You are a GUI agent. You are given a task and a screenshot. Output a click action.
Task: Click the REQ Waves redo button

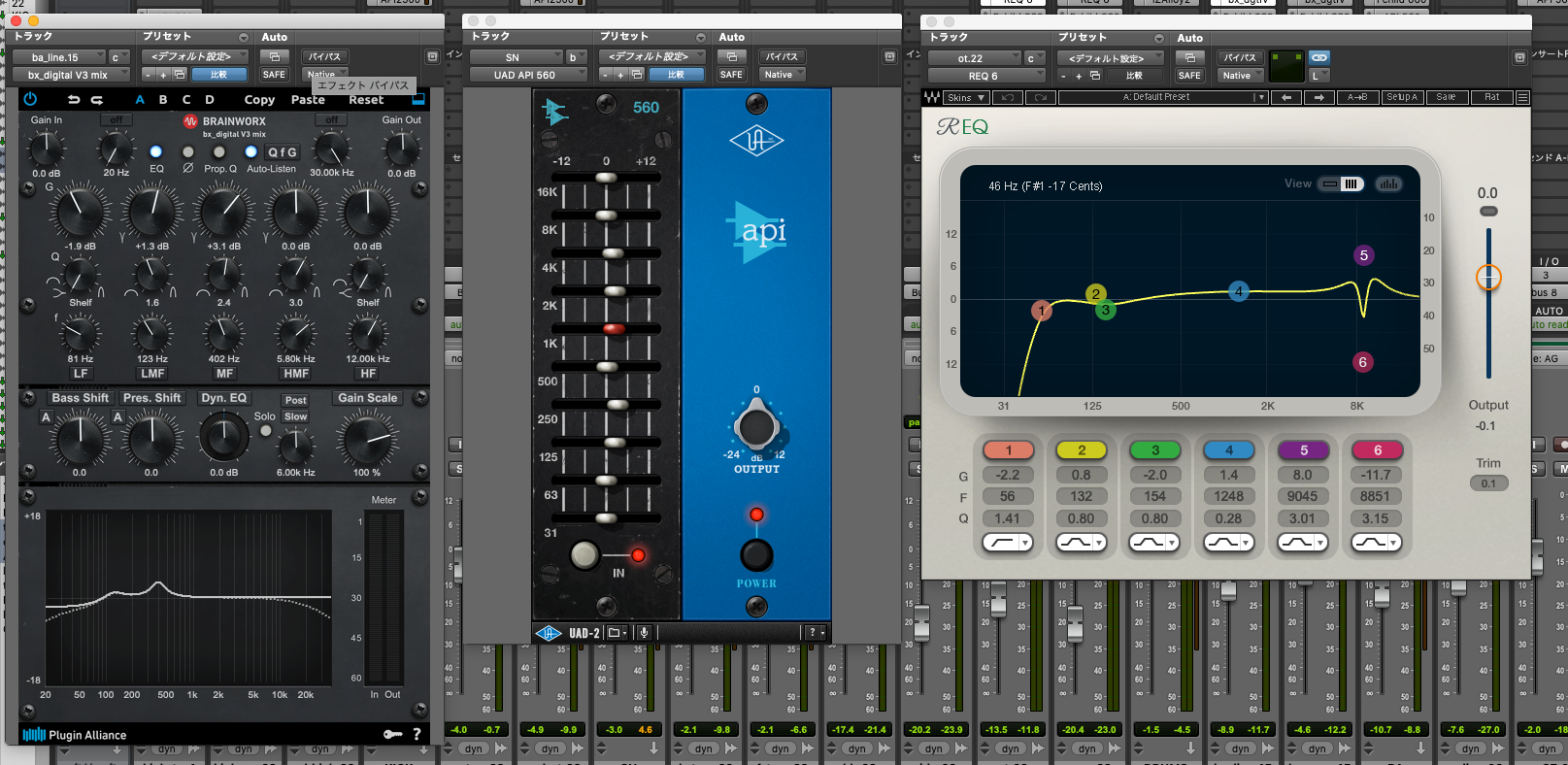click(x=1041, y=97)
